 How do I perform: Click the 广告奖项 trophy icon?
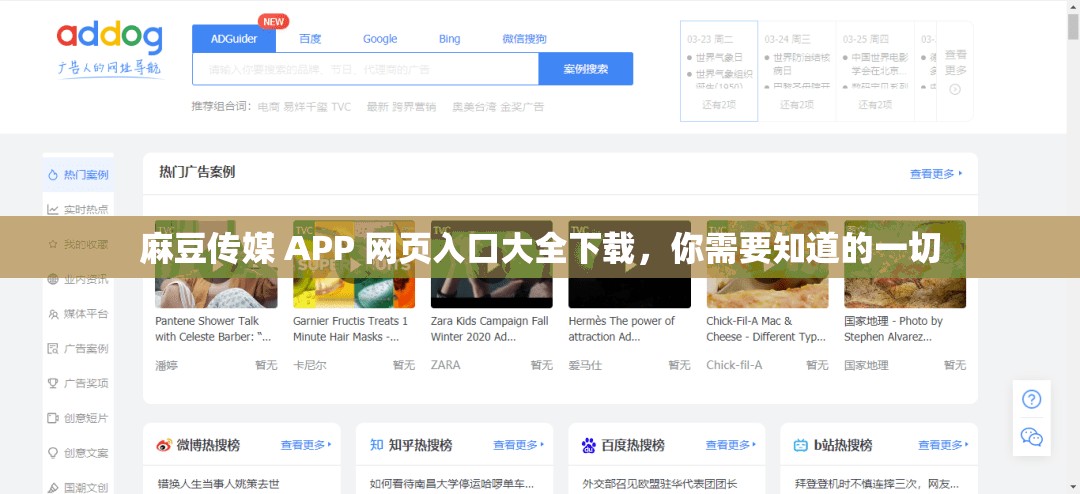[53, 383]
